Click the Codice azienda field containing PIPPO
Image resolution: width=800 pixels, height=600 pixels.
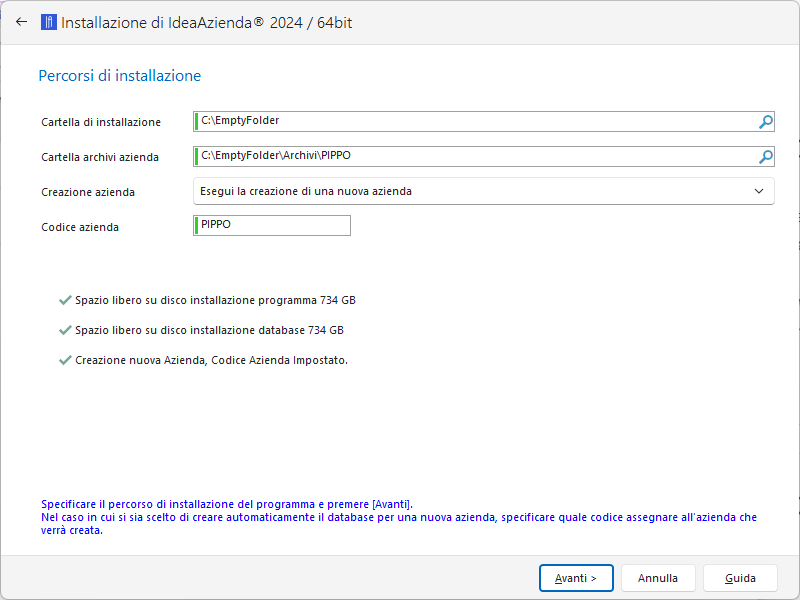click(x=272, y=226)
